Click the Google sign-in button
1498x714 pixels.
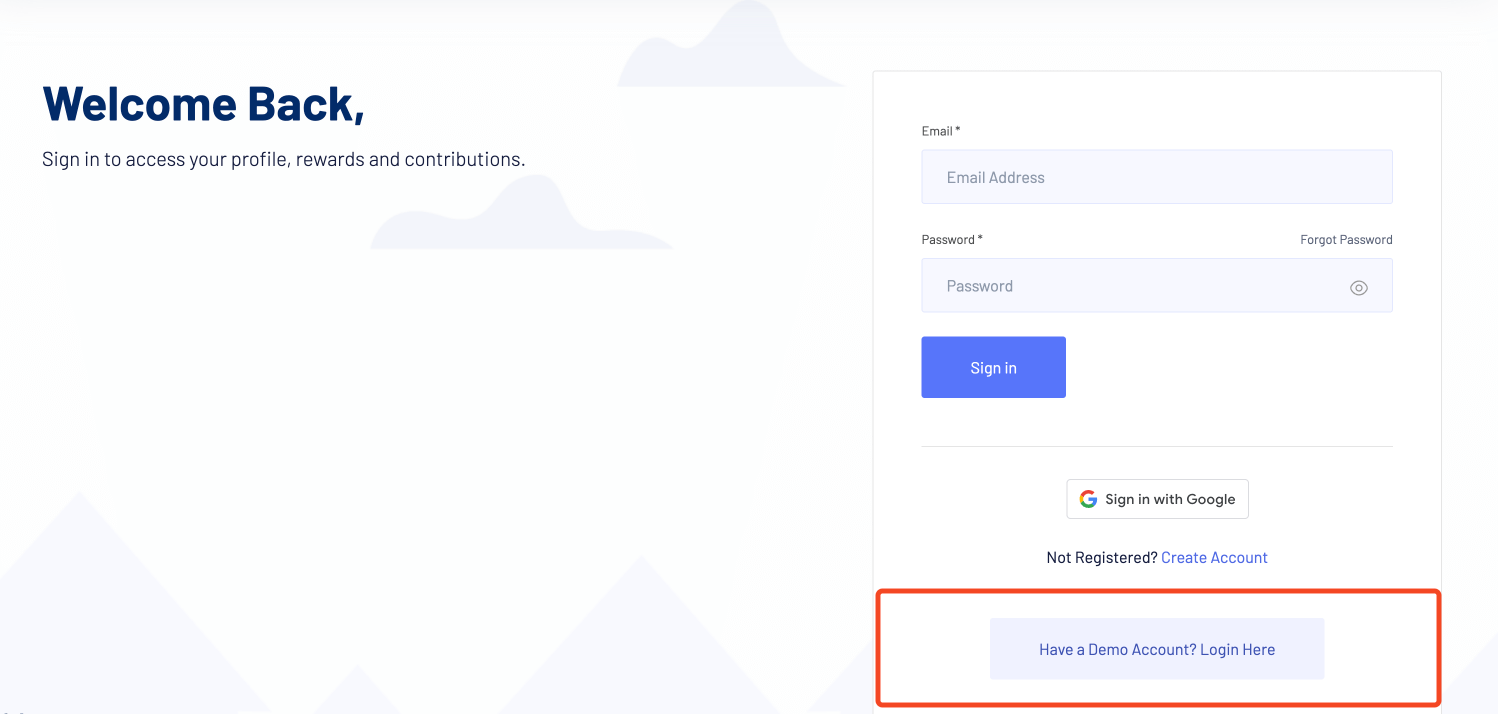point(1157,498)
